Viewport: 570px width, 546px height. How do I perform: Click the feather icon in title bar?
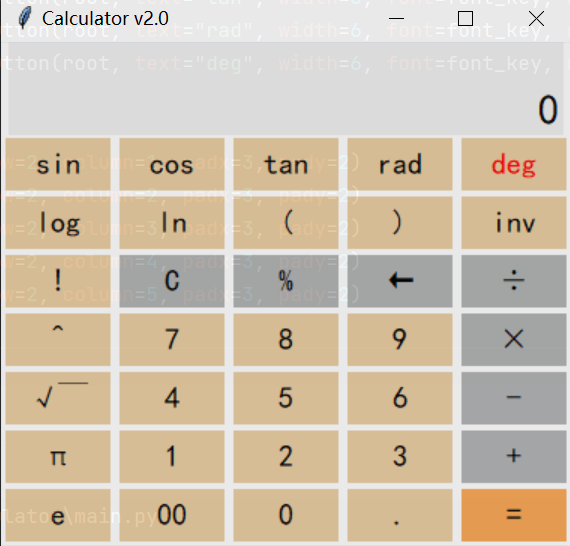tap(25, 18)
